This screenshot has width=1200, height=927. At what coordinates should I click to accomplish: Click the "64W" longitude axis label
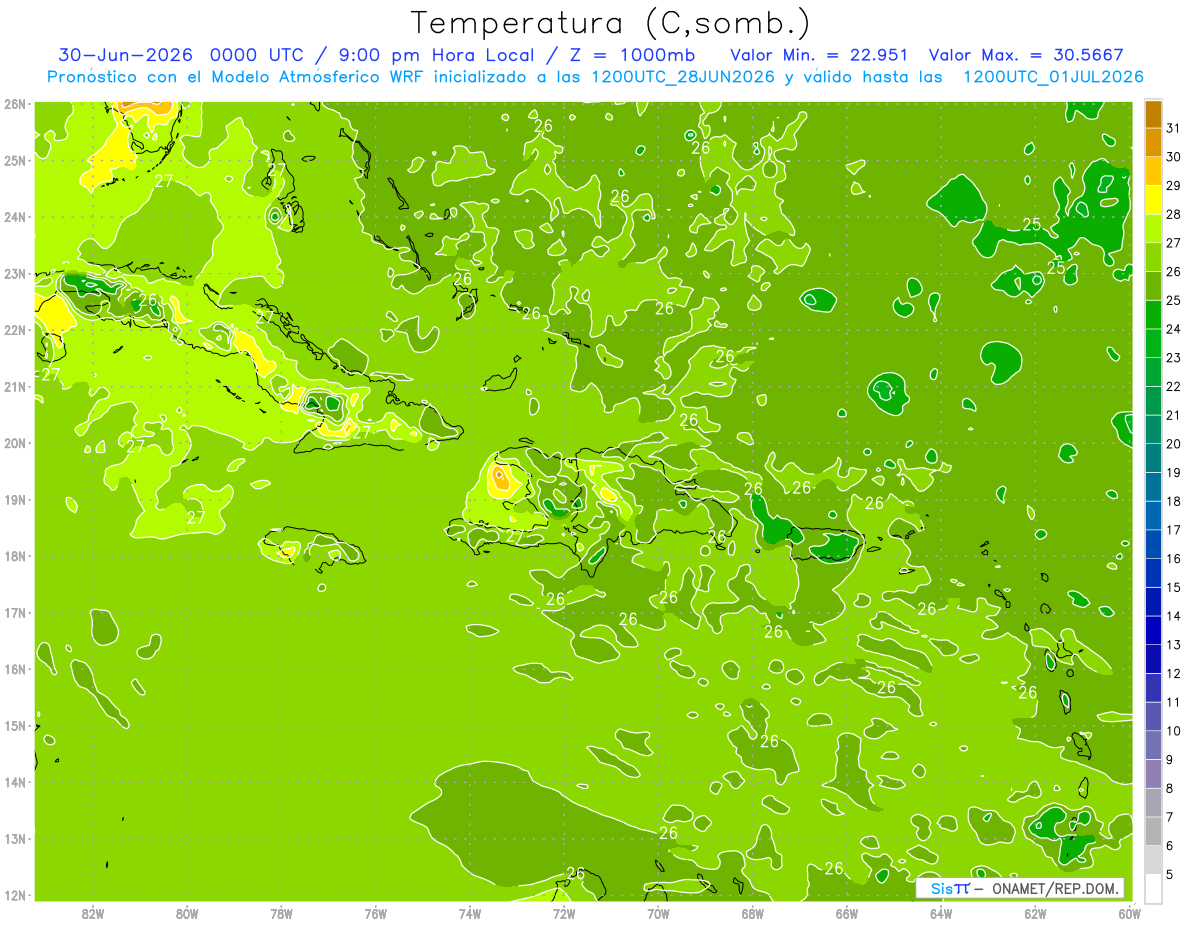tap(940, 913)
